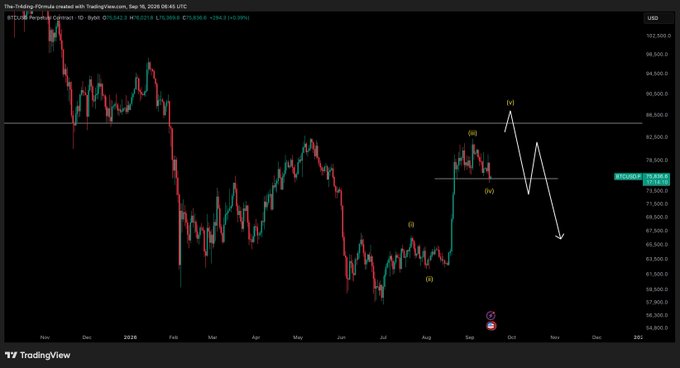Click the Apr label on time axis

pos(255,337)
